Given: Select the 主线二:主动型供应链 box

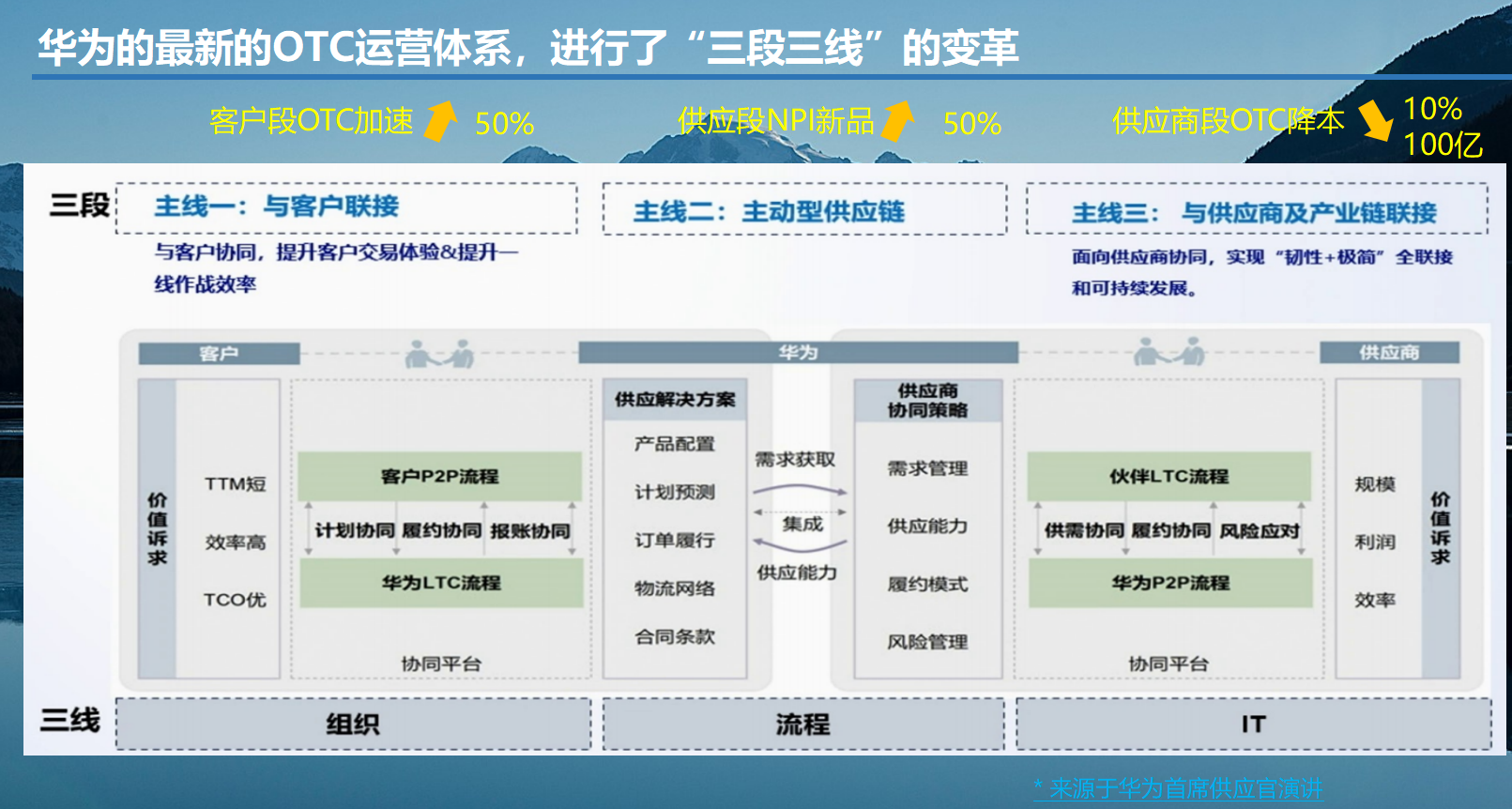Looking at the screenshot, I should [804, 209].
